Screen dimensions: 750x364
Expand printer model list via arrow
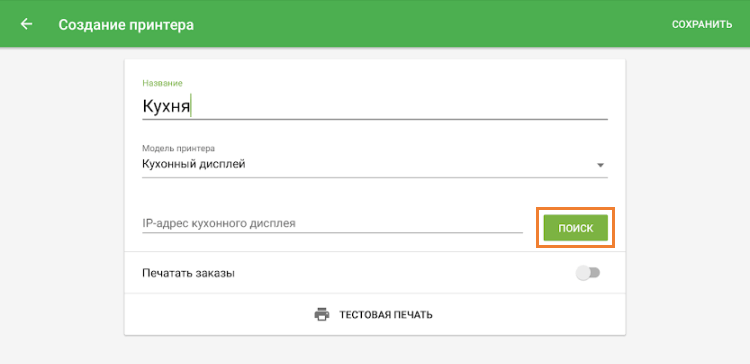click(600, 165)
